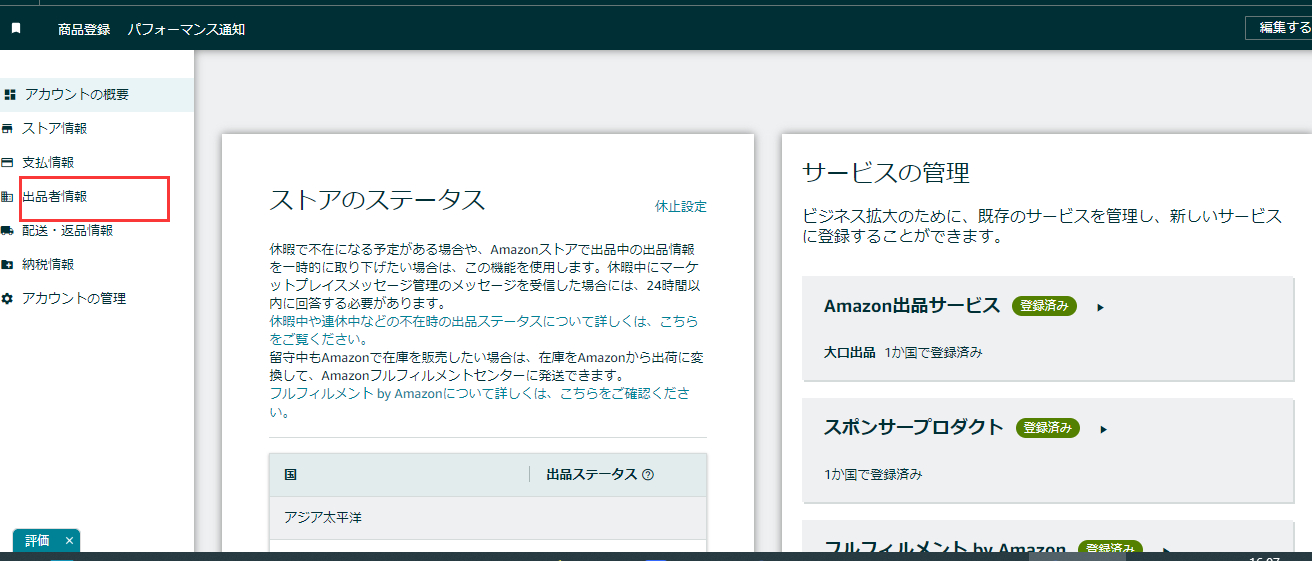Click the 出品者情報 building icon
1312x561 pixels.
[8, 197]
